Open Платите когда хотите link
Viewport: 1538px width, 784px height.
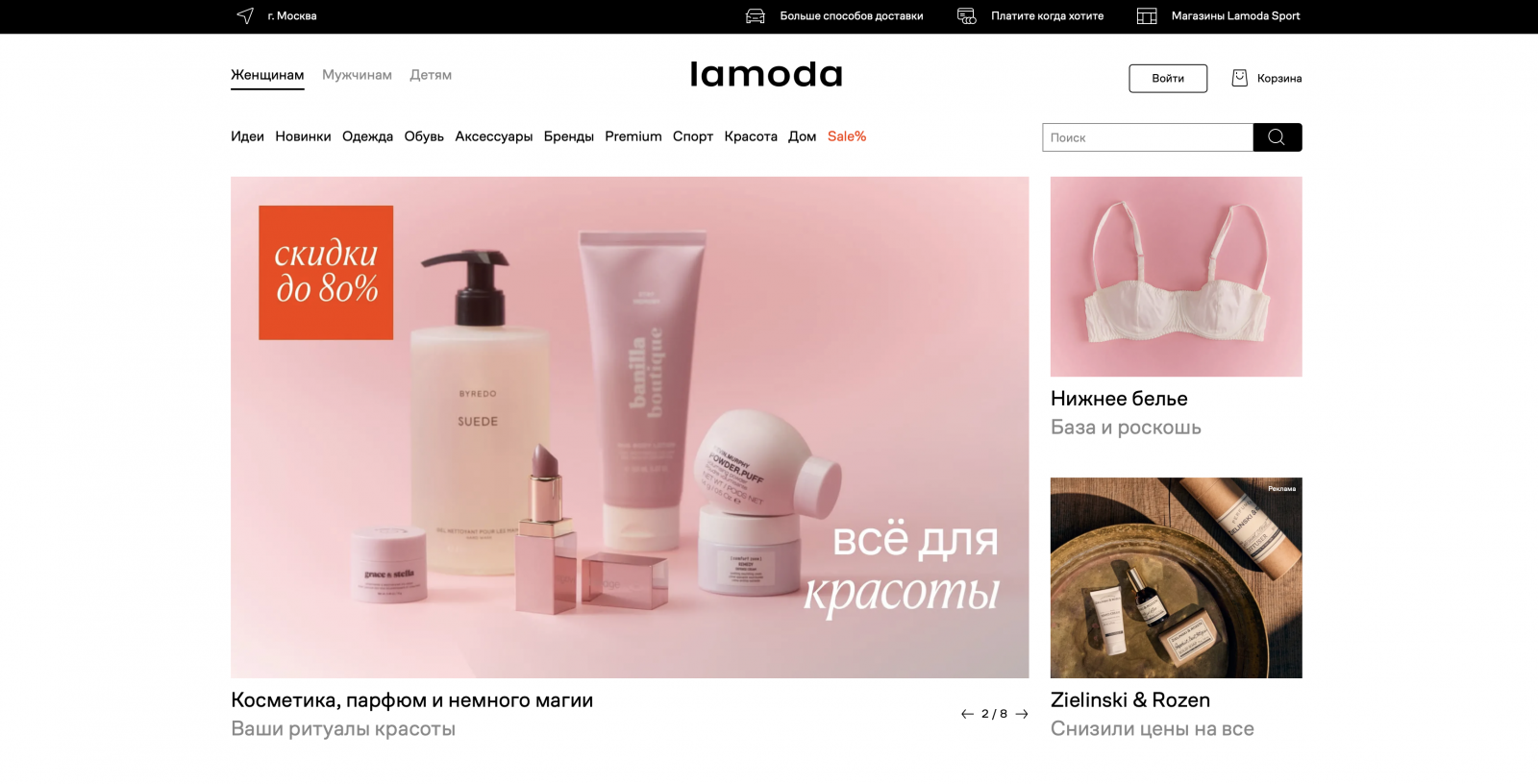pyautogui.click(x=1047, y=16)
